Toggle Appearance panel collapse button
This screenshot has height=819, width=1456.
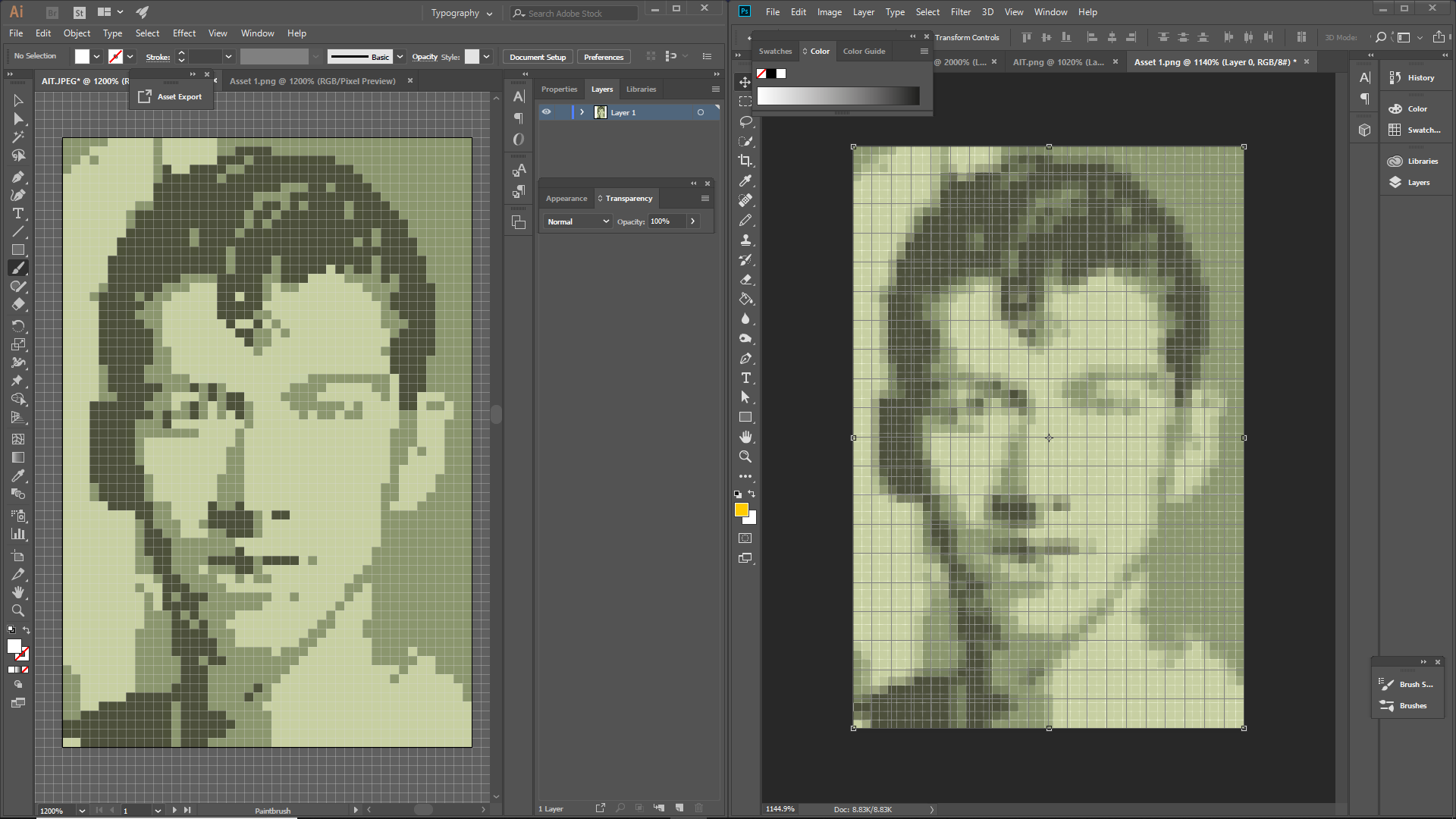point(693,183)
